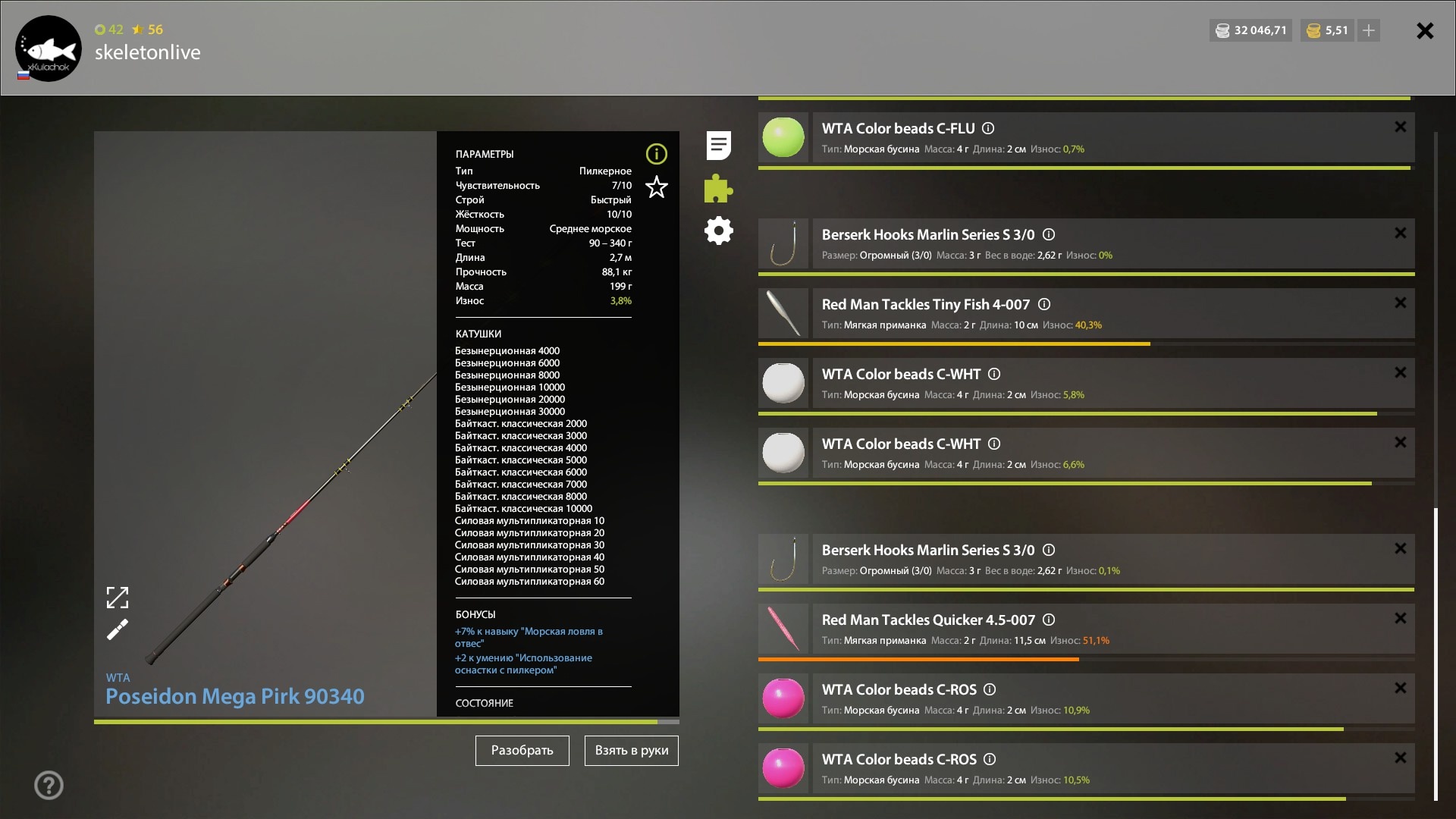Select second pink bead thumbnail (Износ 10,5%)
1456x819 pixels.
[x=783, y=768]
